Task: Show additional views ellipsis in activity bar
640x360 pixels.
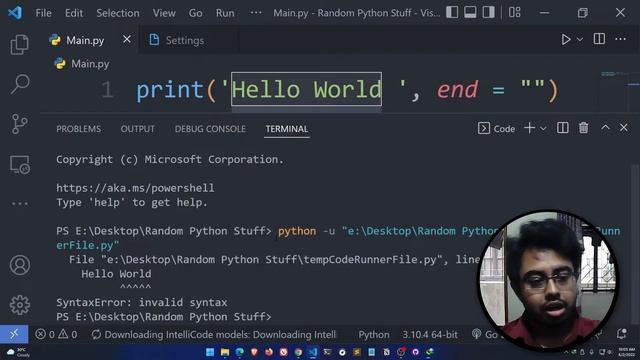Action: (x=20, y=203)
